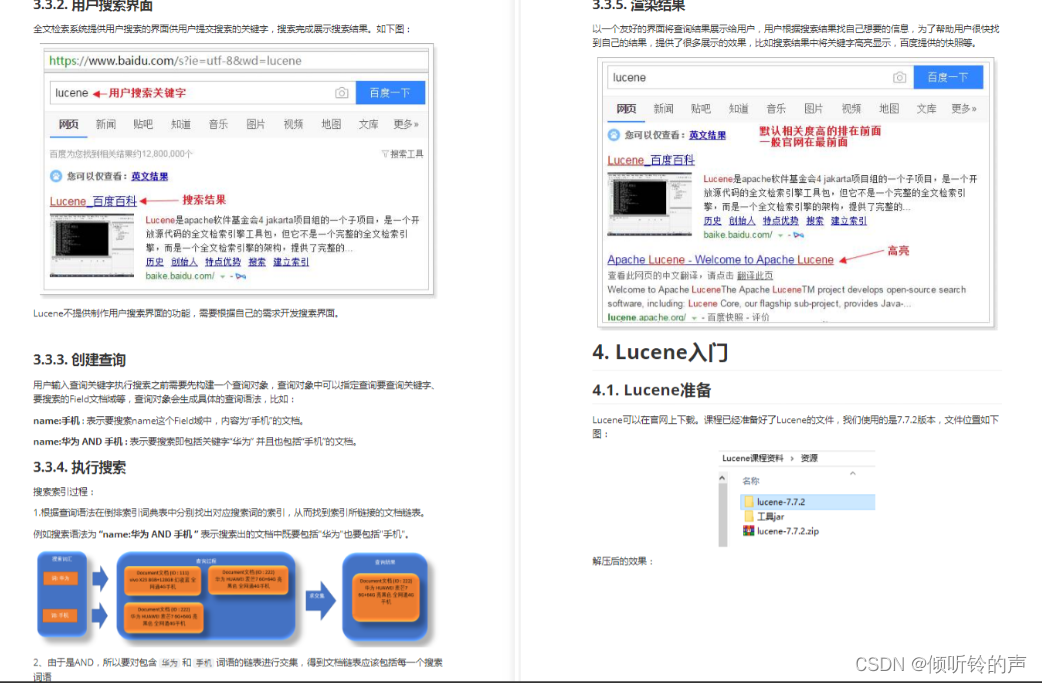Open dropdown arrow after baike.baidu.com/ in section 3.3.5

click(x=780, y=235)
